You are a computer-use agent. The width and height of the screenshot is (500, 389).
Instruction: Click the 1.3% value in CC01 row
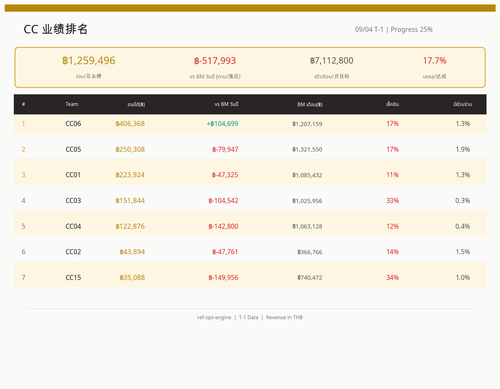pos(463,175)
